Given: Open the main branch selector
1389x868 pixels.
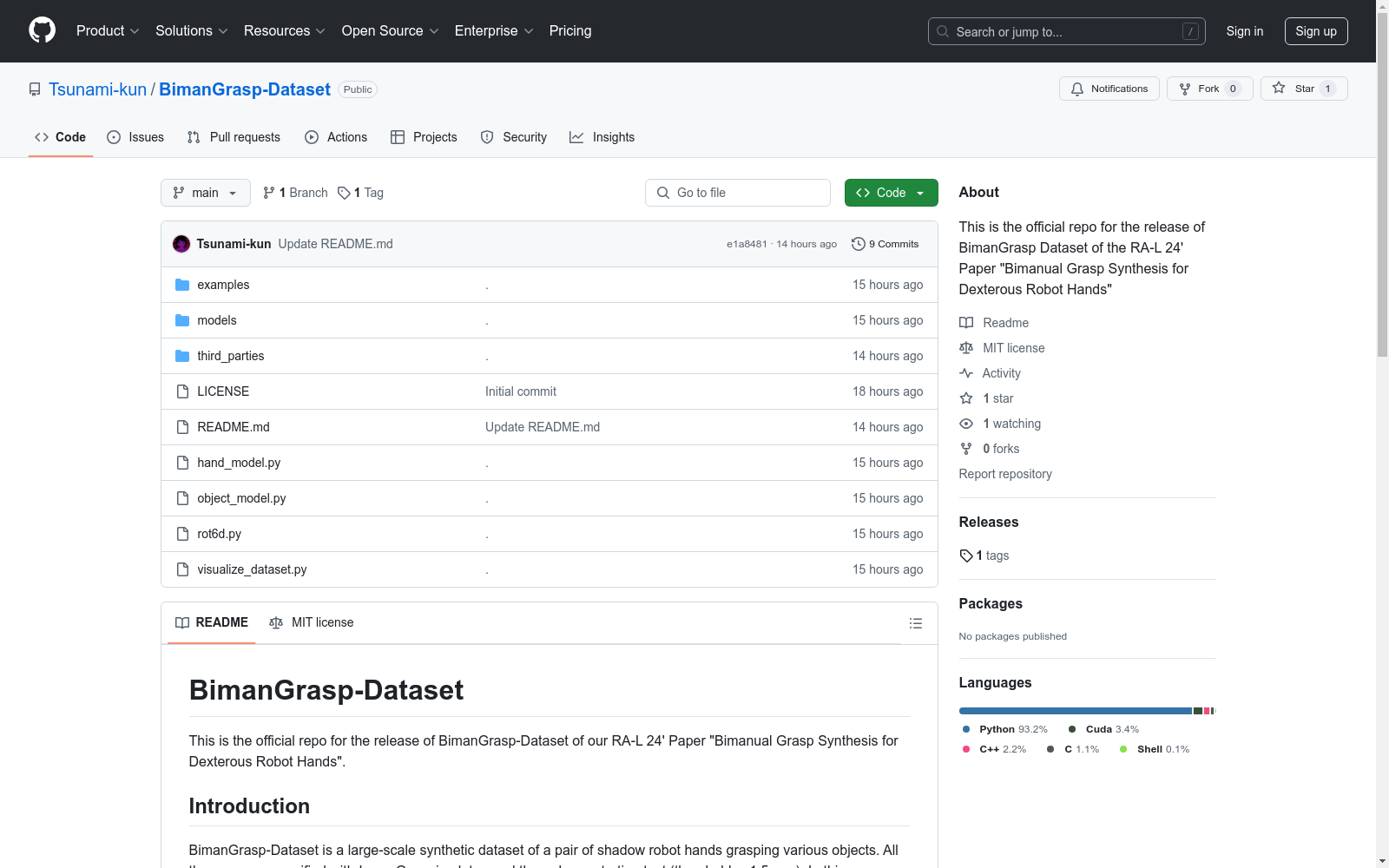Looking at the screenshot, I should click(205, 193).
